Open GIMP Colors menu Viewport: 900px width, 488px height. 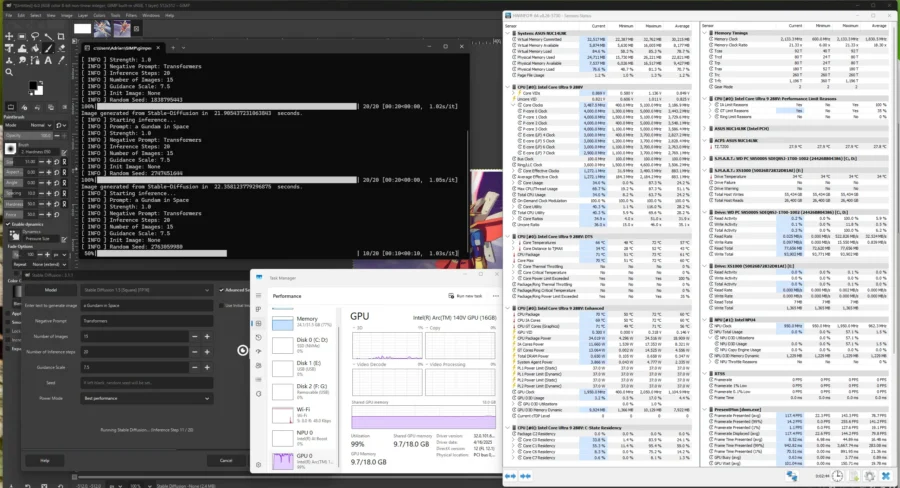(x=99, y=16)
